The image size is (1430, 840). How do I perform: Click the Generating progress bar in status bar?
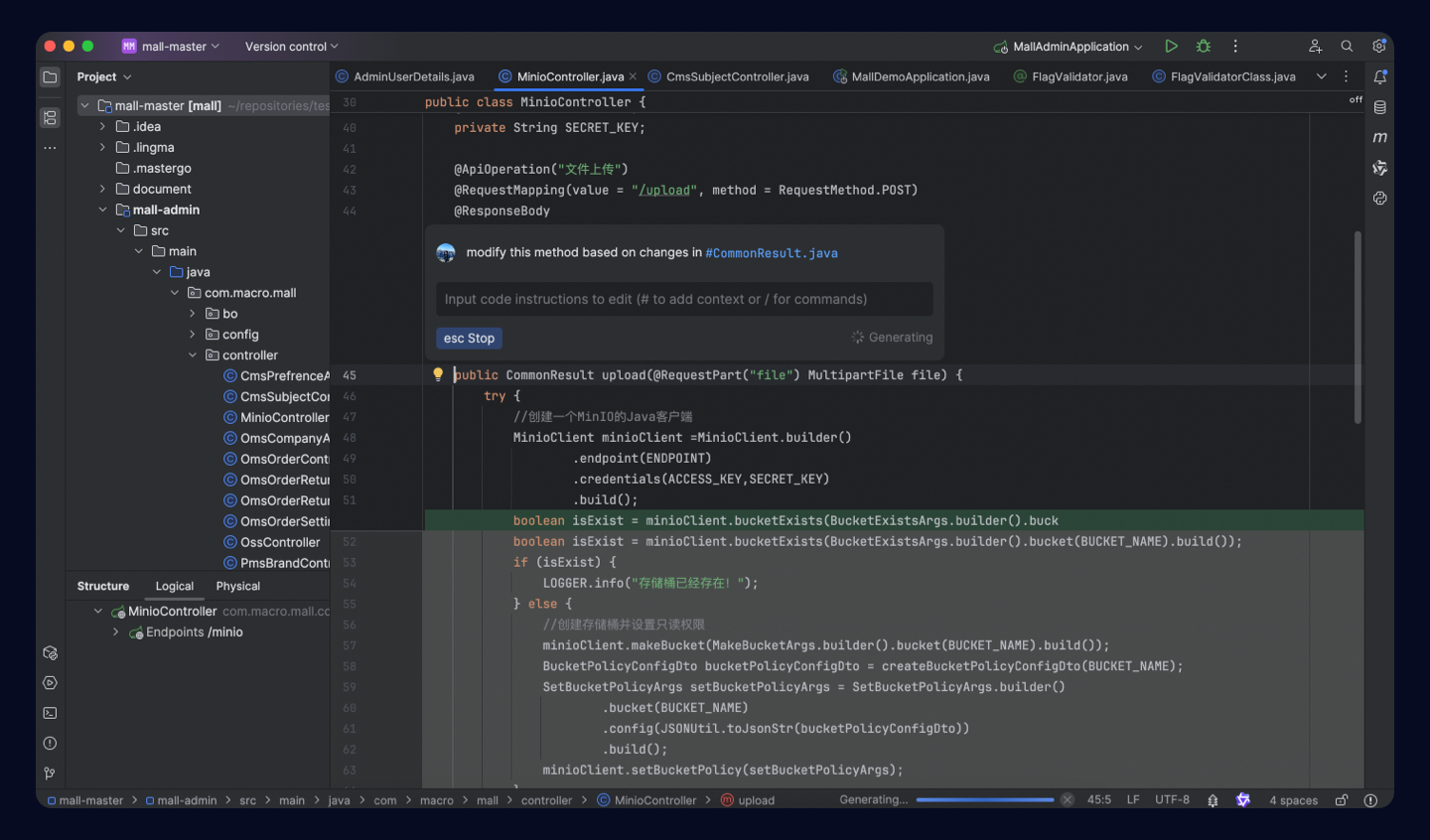[x=985, y=799]
